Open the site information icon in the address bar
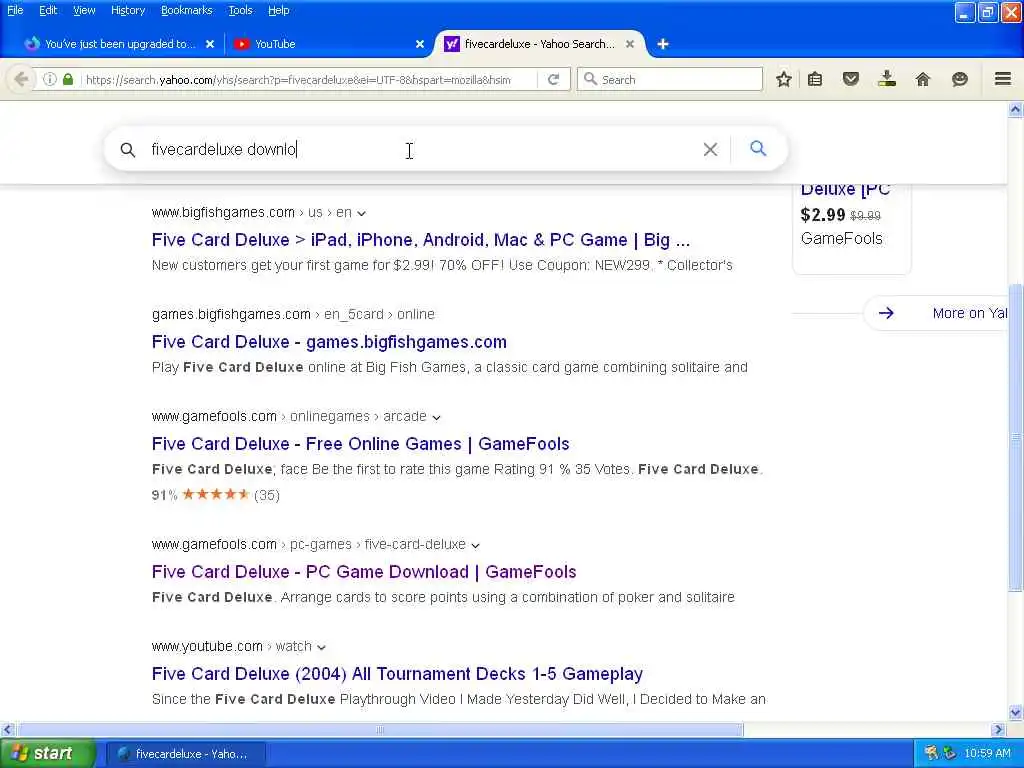Viewport: 1024px width, 768px height. [x=50, y=80]
